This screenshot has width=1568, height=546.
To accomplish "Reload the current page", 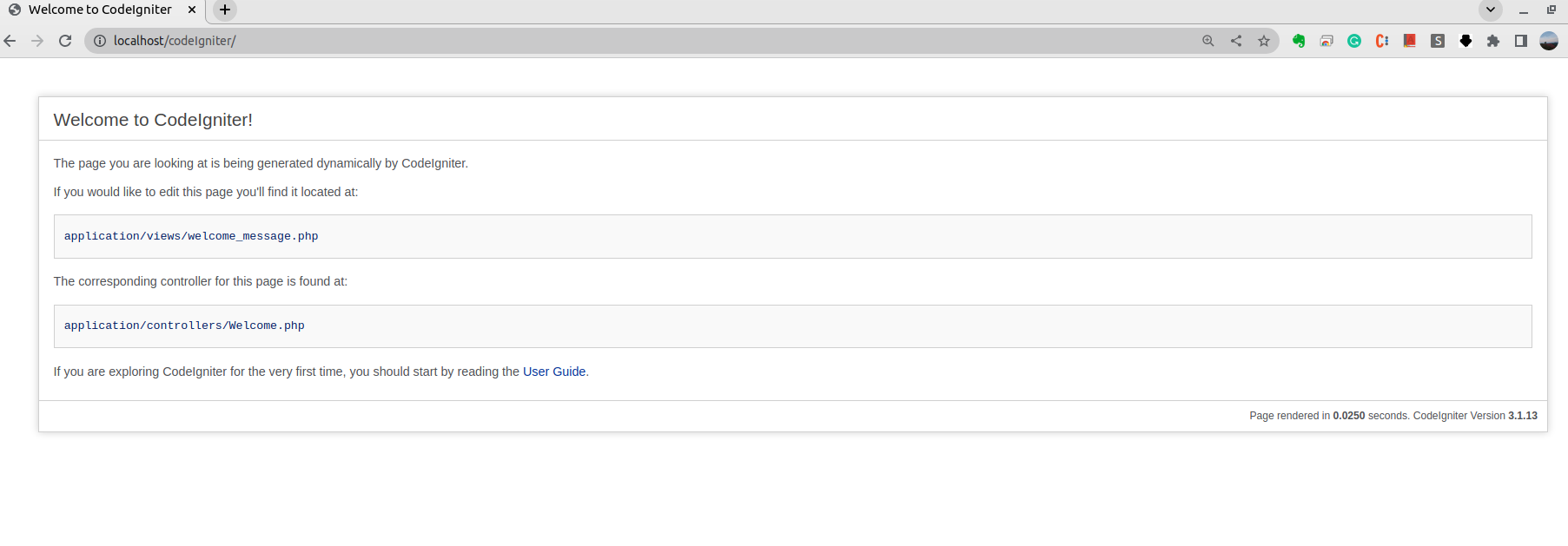I will 65,41.
